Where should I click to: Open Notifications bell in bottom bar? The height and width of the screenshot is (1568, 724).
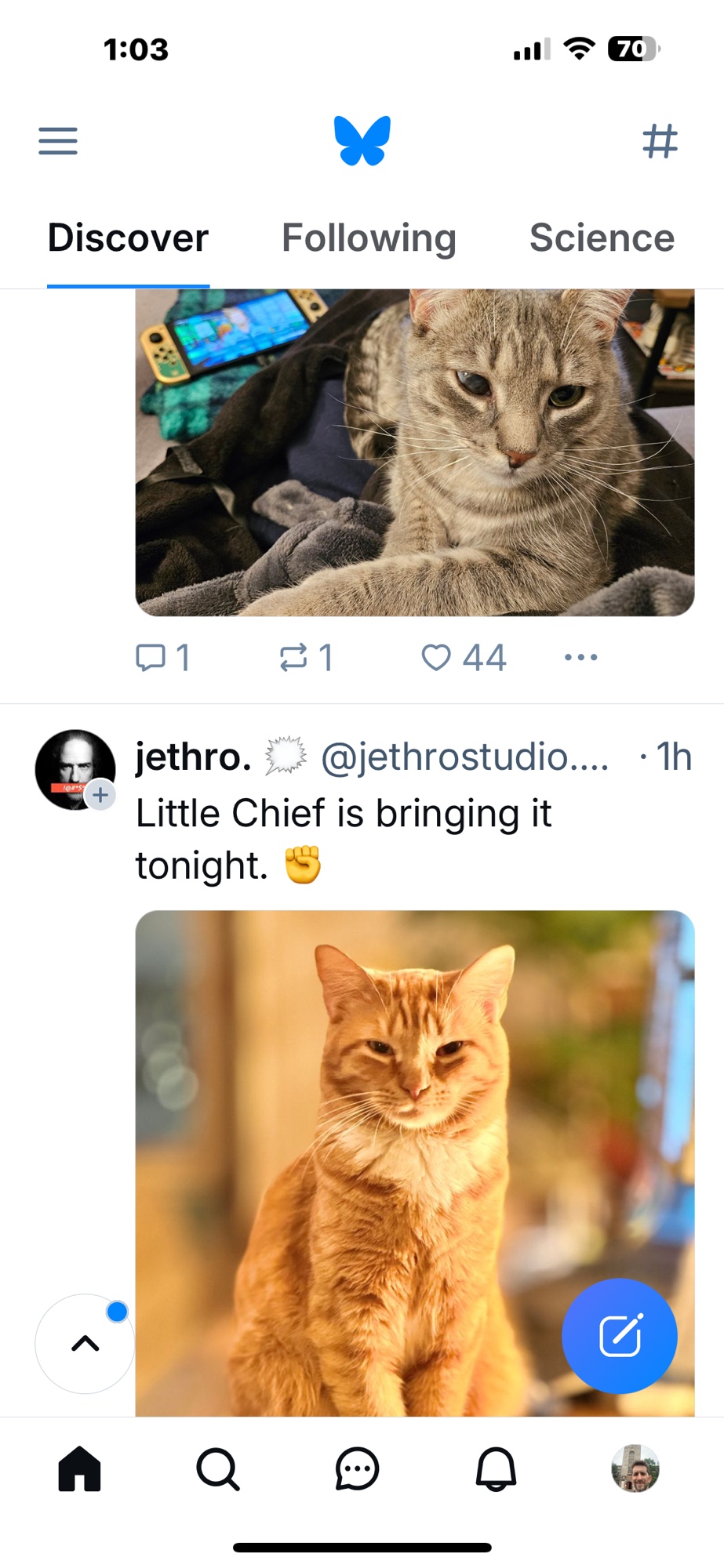(496, 1468)
